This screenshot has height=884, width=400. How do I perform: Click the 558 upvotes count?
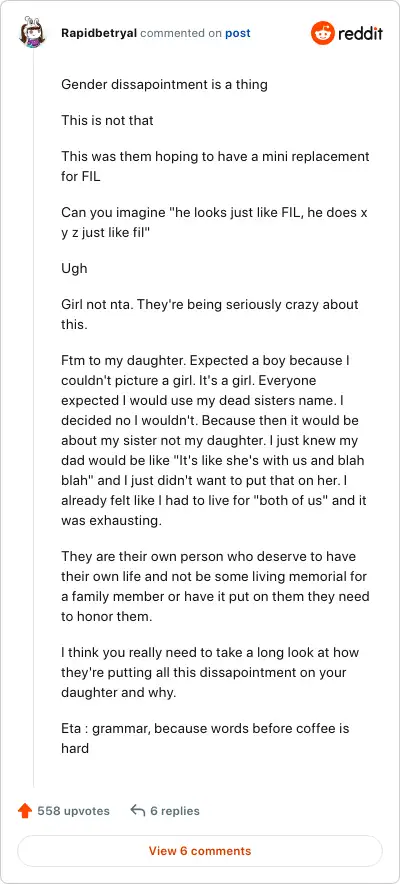[x=73, y=811]
